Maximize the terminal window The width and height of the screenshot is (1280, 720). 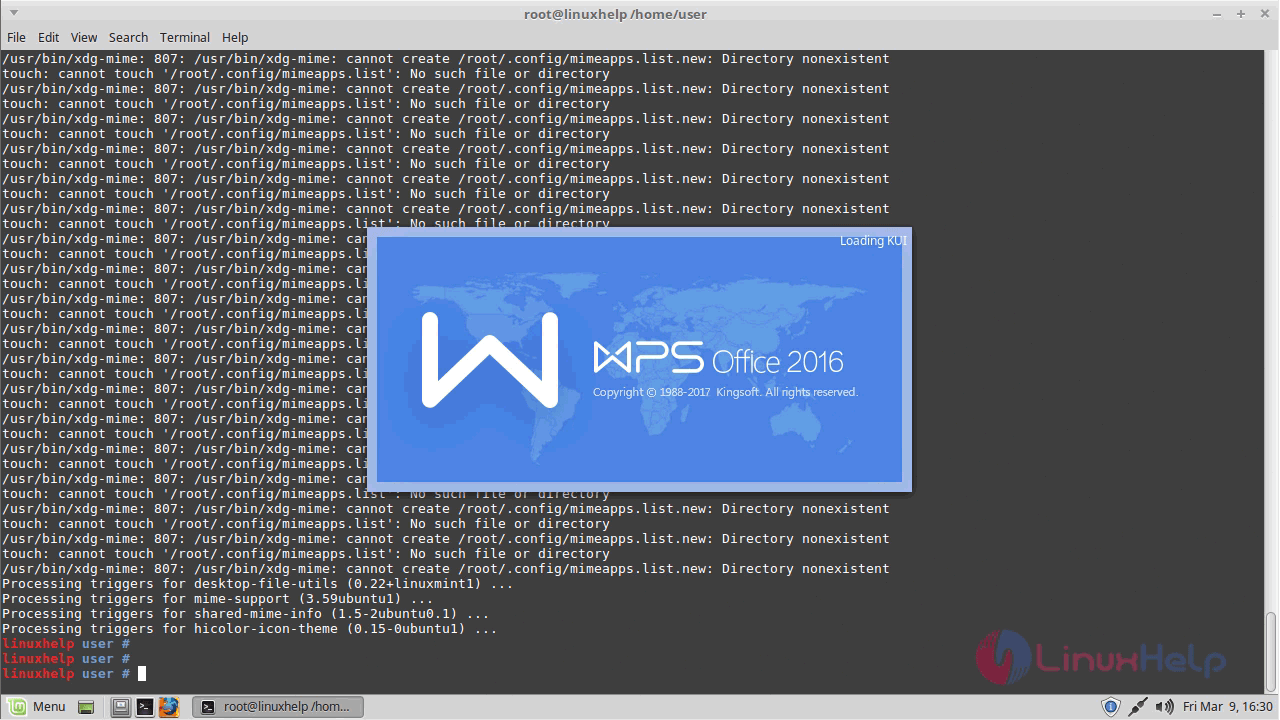coord(1241,13)
